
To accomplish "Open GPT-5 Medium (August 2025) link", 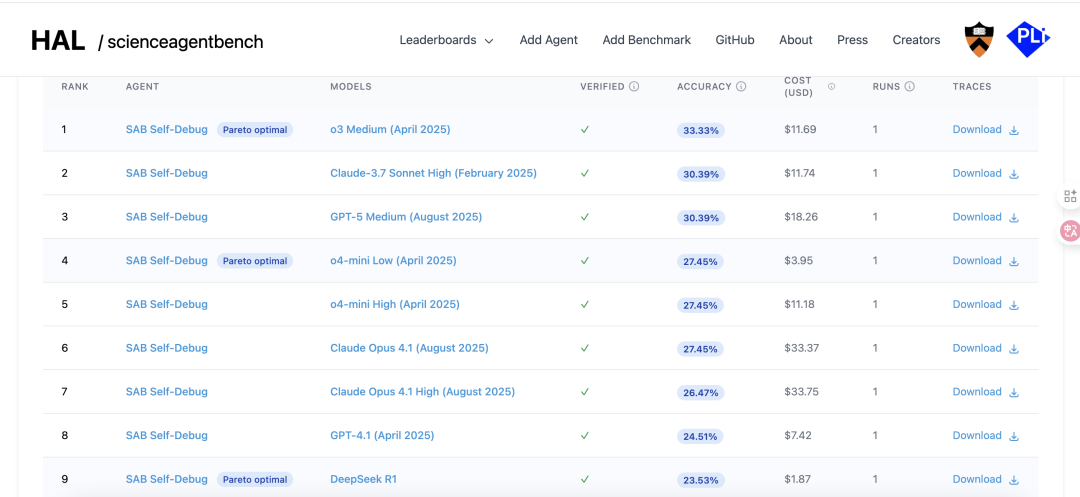I will coord(406,217).
